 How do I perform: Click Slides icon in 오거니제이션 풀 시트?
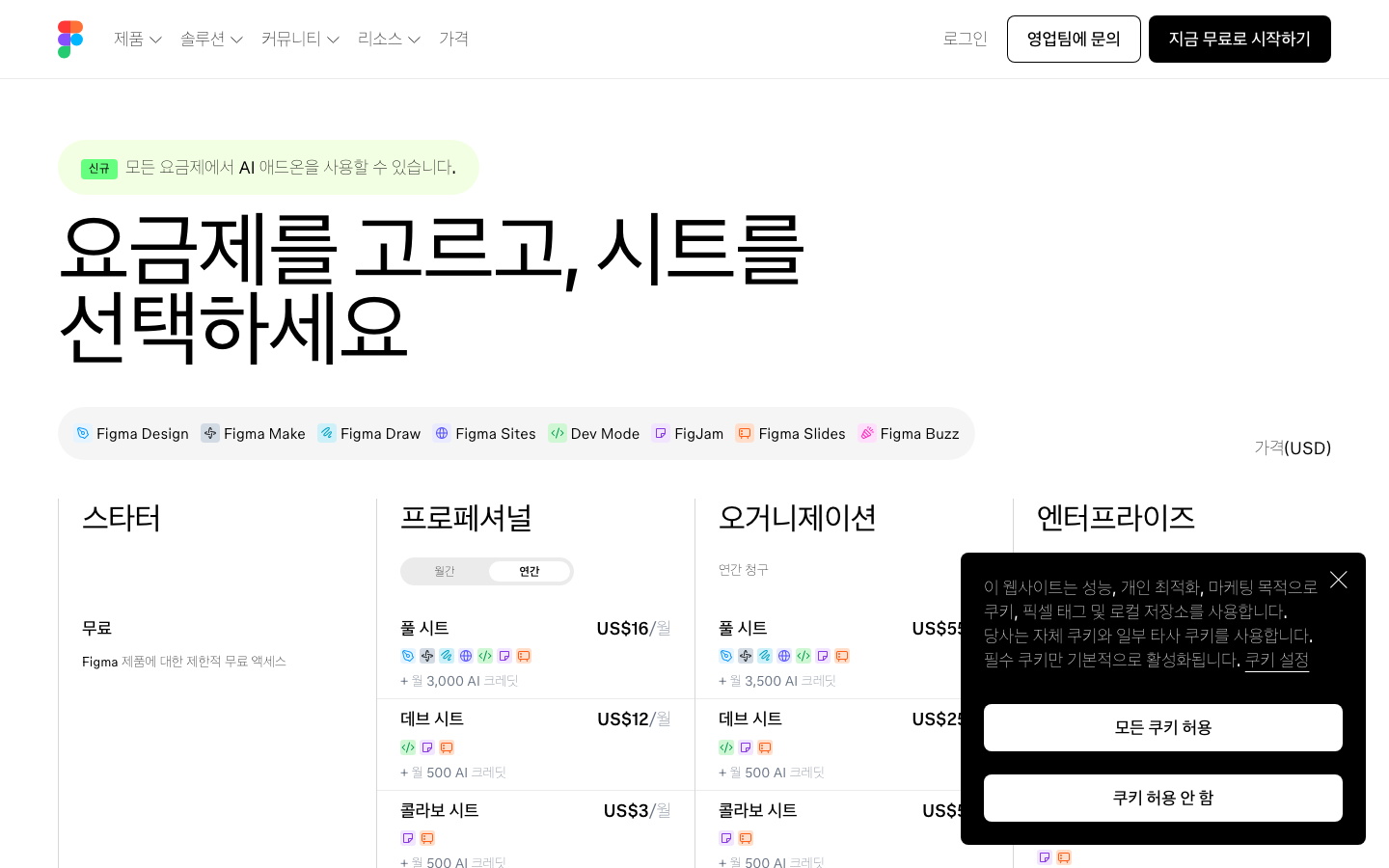pyautogui.click(x=842, y=656)
